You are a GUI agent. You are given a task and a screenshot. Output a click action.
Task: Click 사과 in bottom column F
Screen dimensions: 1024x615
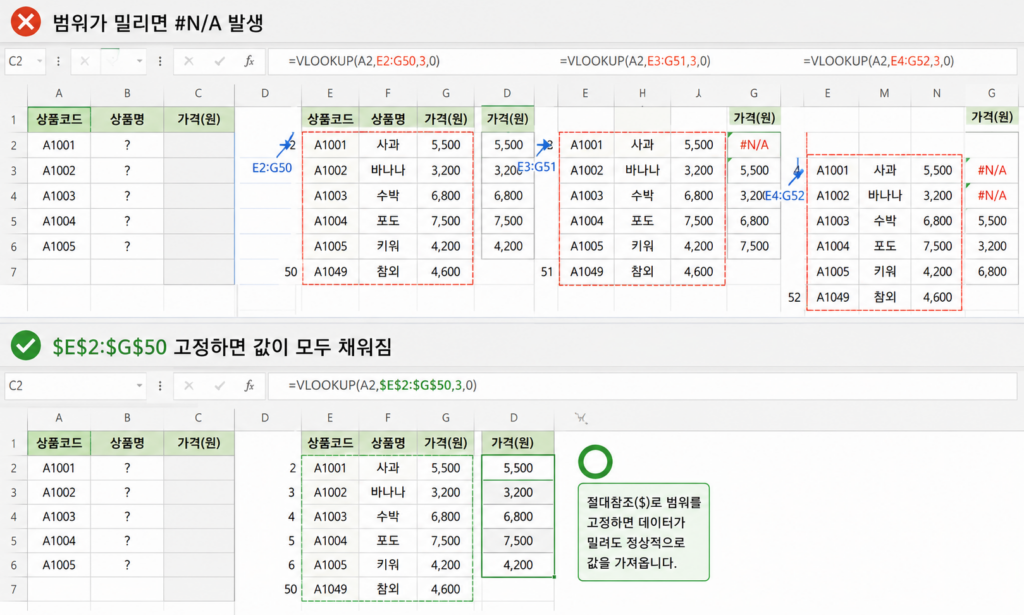[x=388, y=468]
